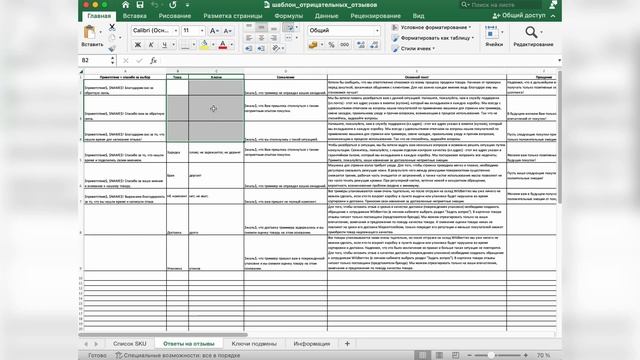Viewport: 640px width, 360px height.
Task: Switch to Формулы ribbon tab
Action: 289,16
